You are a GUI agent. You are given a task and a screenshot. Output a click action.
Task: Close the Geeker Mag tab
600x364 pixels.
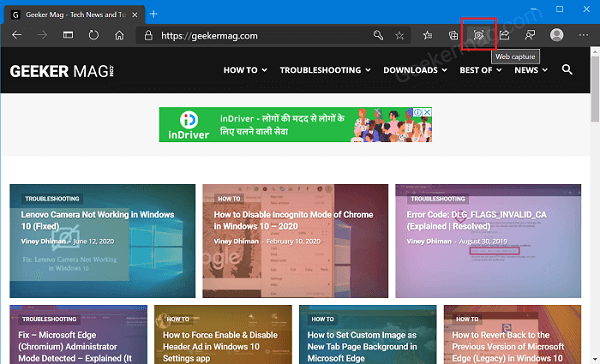click(x=135, y=15)
